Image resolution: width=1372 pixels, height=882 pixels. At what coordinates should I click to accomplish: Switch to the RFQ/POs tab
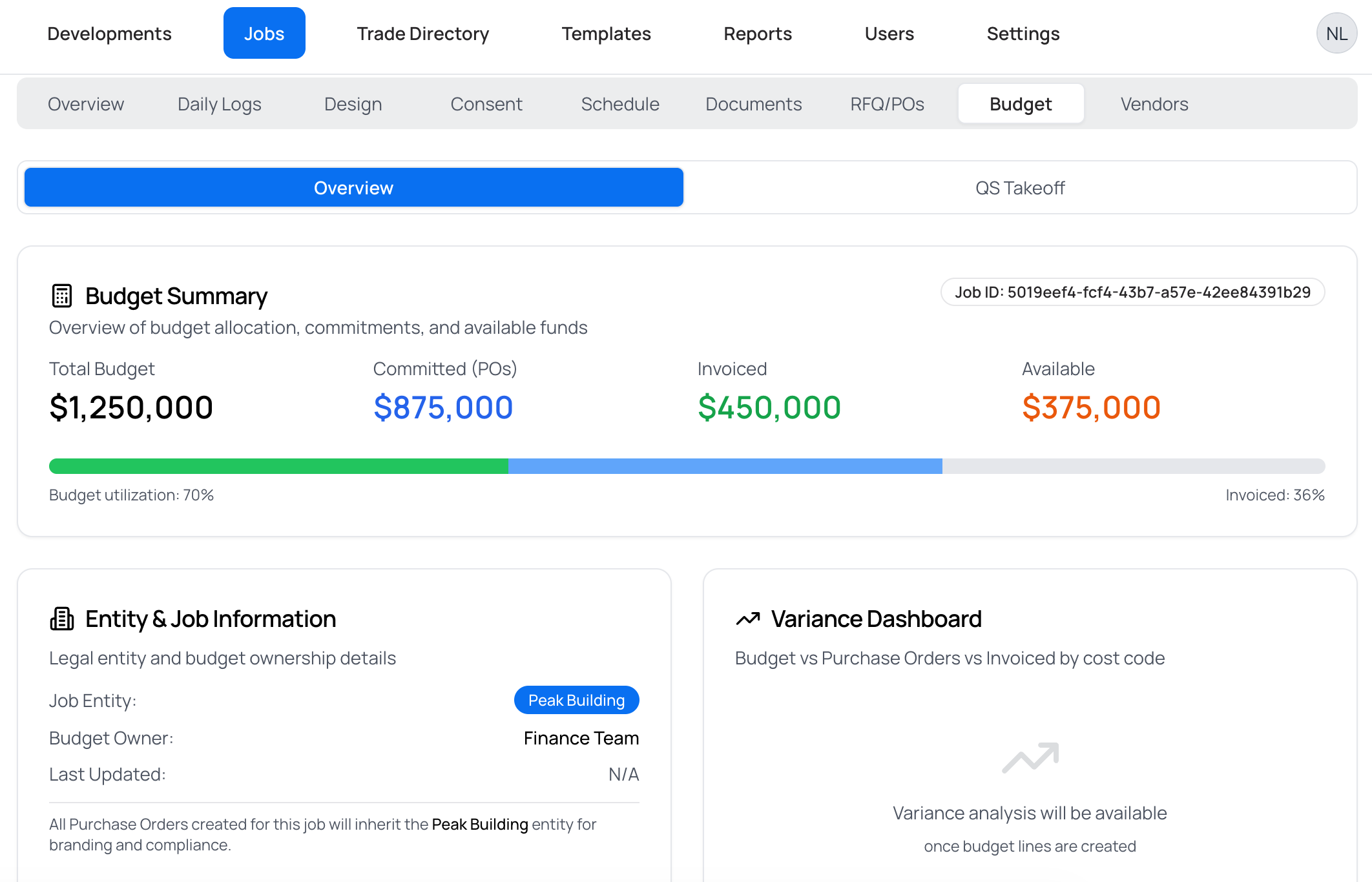point(888,104)
